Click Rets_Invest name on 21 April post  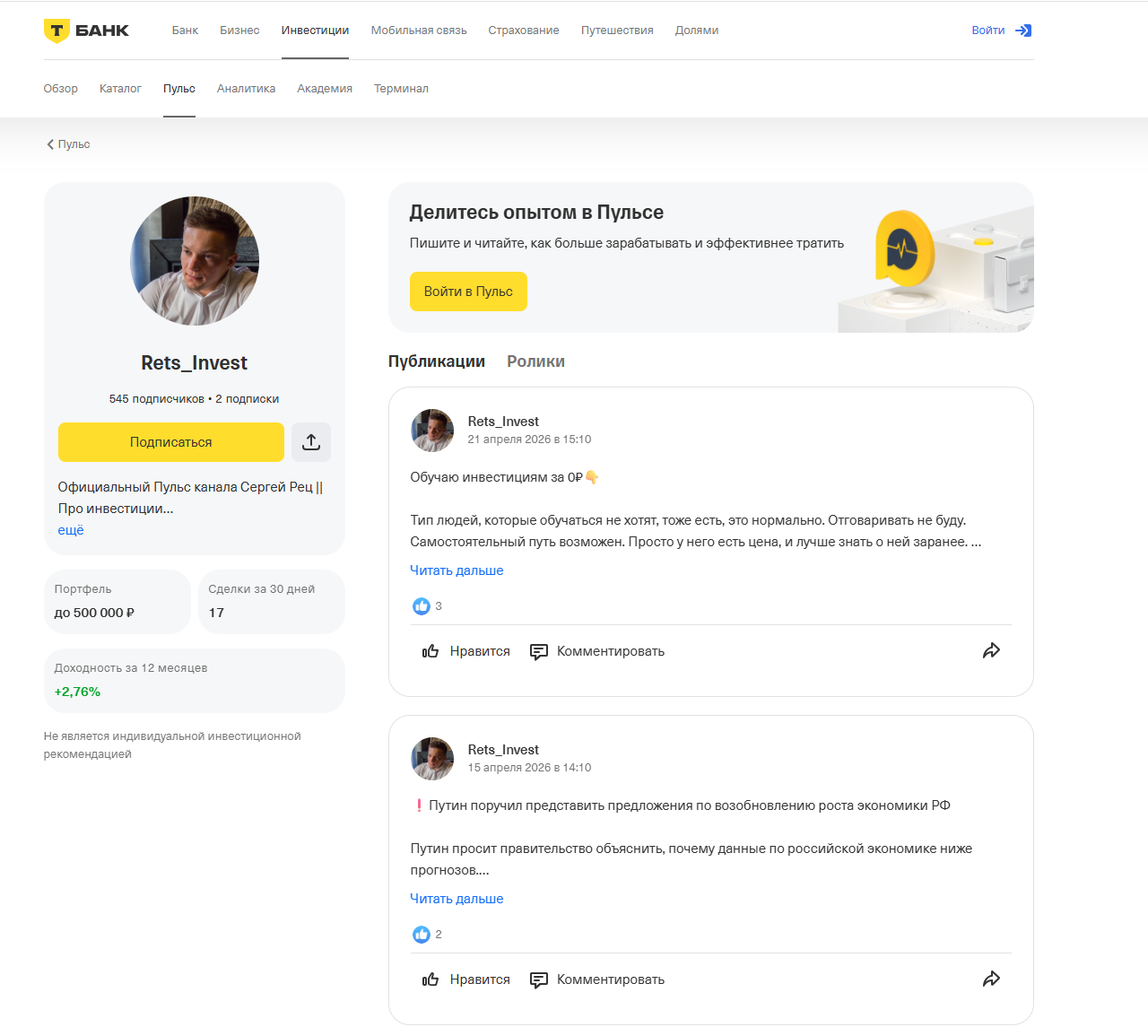click(503, 422)
